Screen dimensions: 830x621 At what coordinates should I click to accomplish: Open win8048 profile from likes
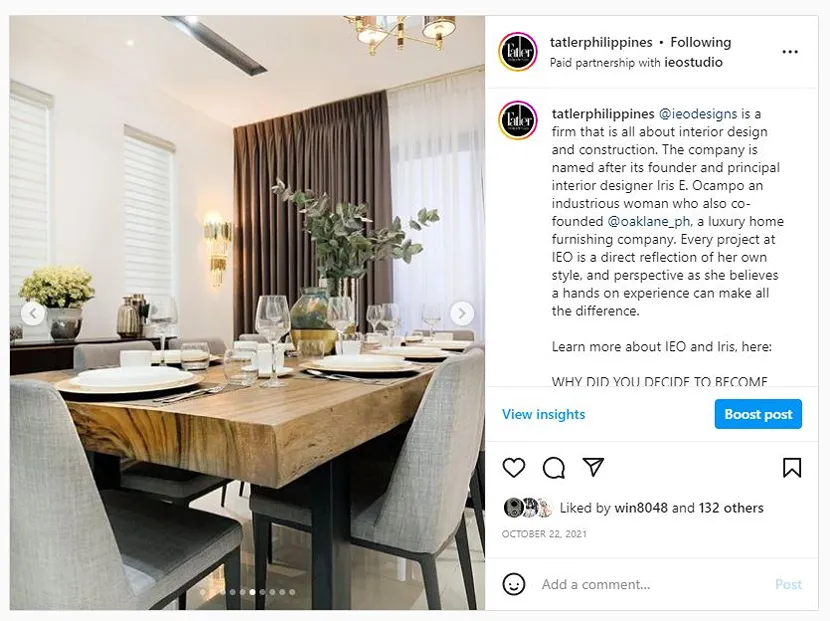[x=640, y=508]
